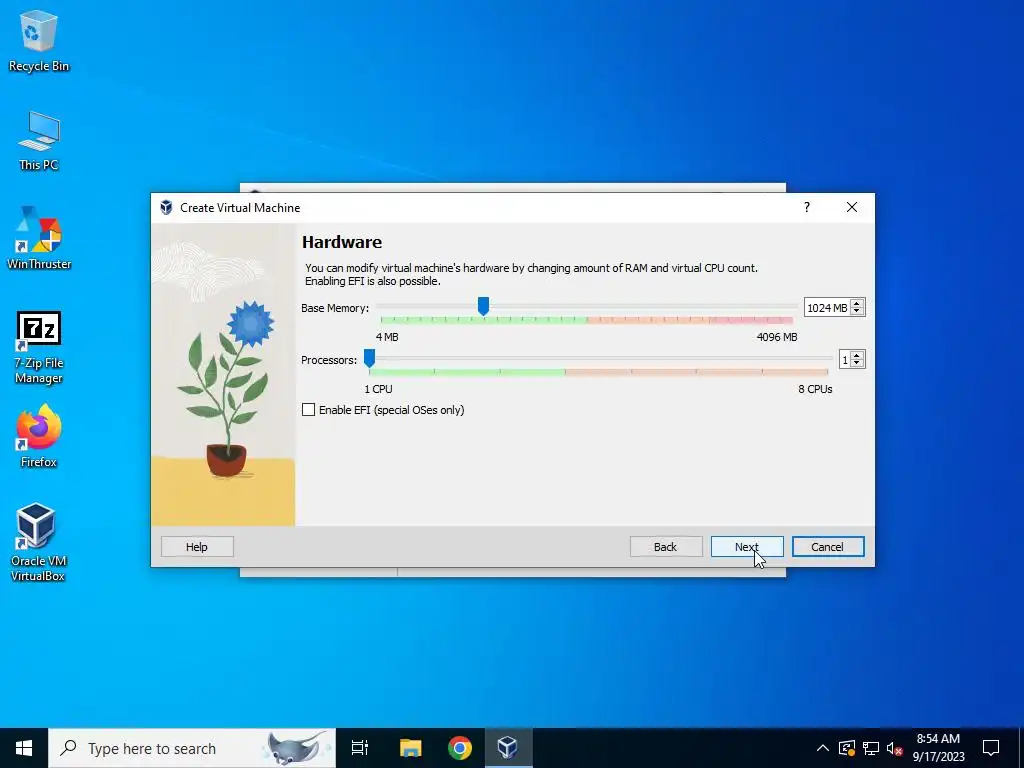Click the muted volume tray icon
1024x768 pixels.
click(894, 748)
